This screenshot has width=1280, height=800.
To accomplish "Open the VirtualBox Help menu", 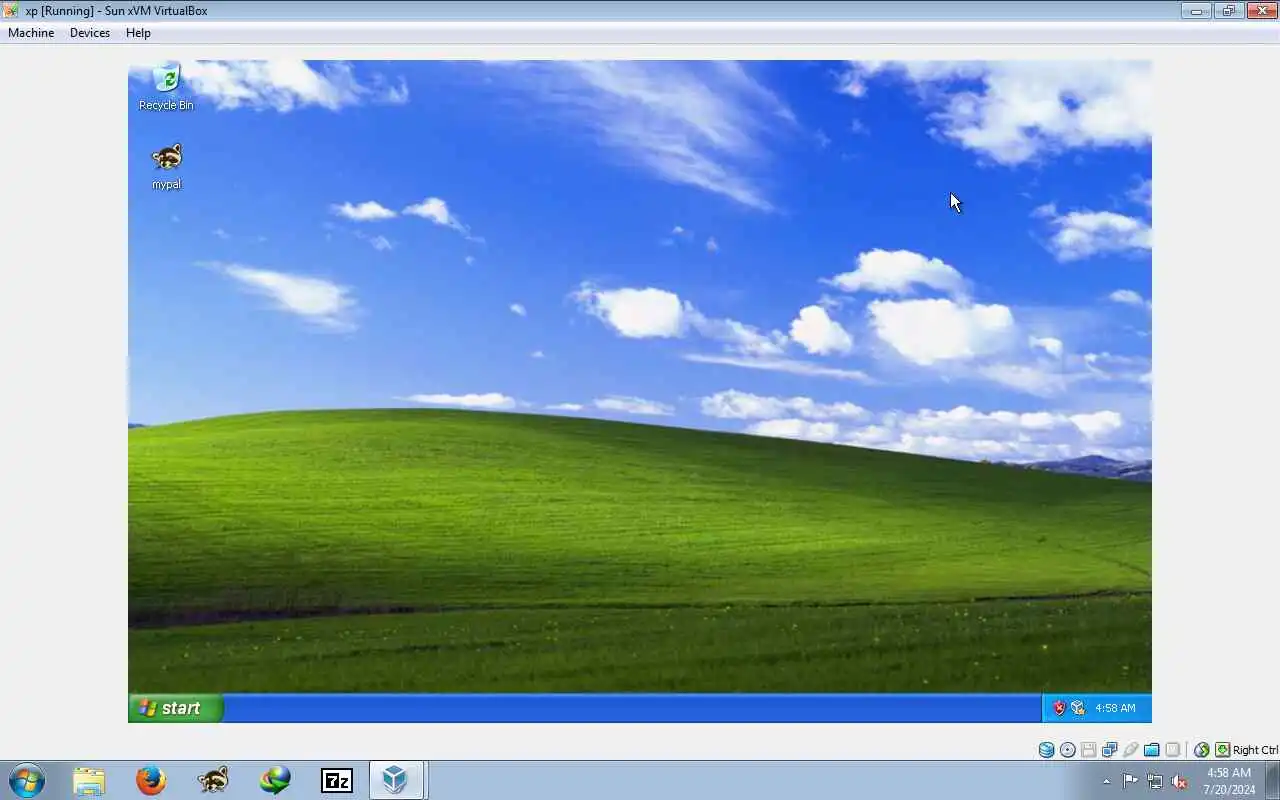I will click(x=138, y=33).
